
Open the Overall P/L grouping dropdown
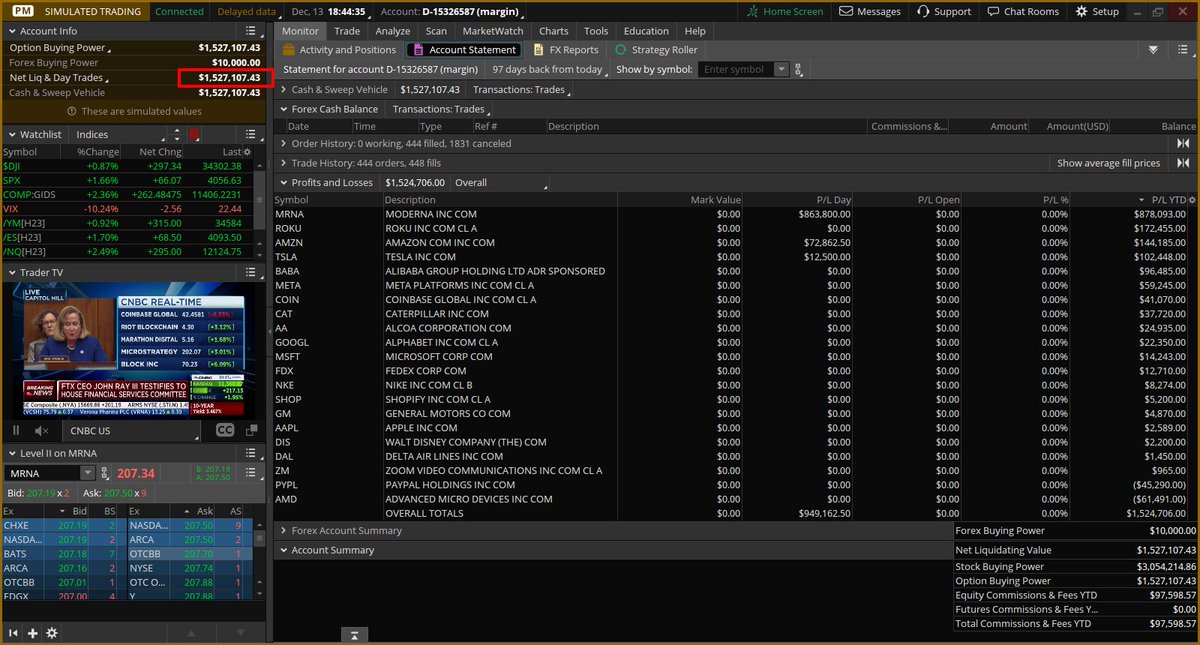500,183
